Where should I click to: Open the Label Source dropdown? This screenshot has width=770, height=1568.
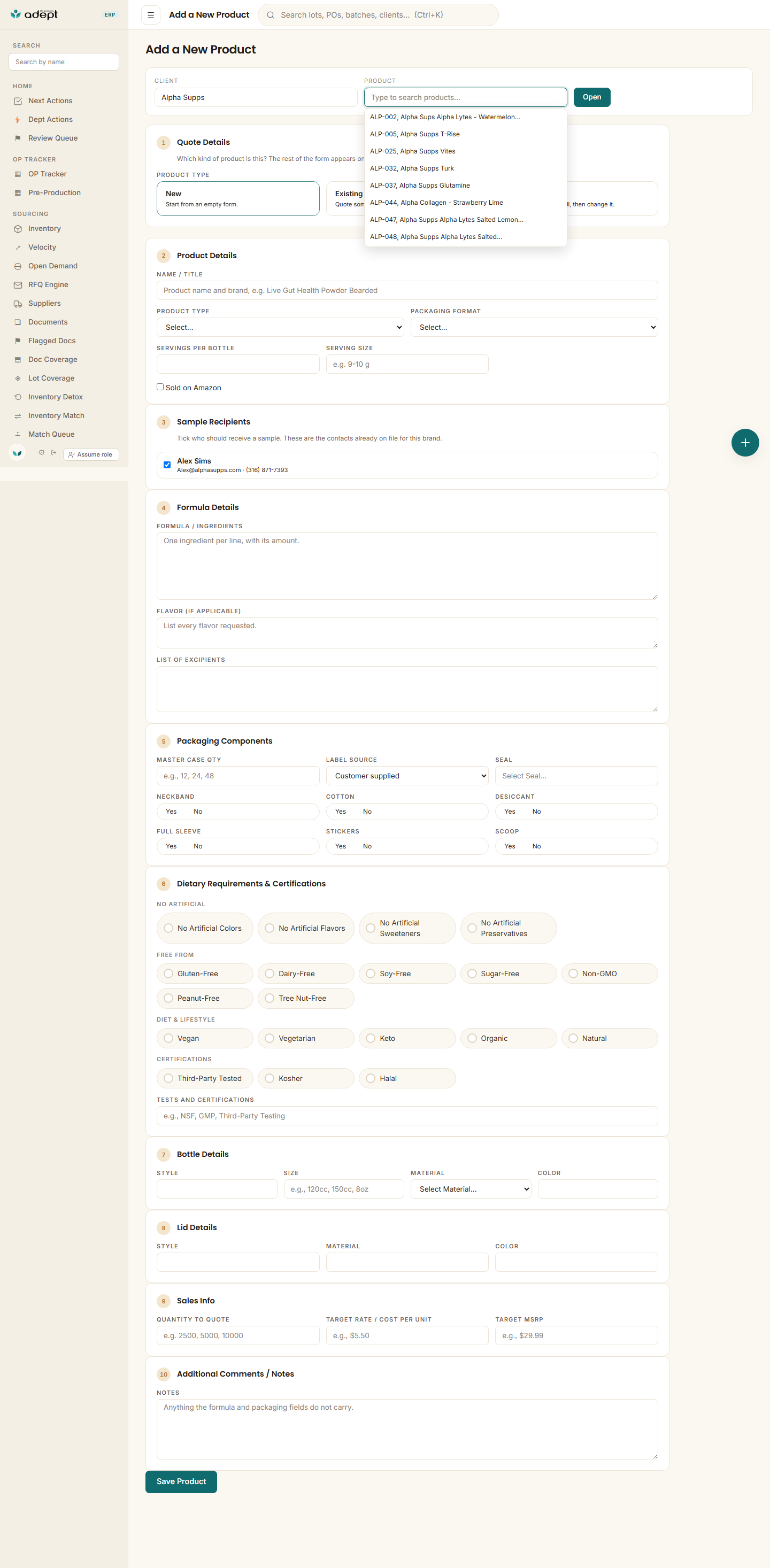point(407,776)
